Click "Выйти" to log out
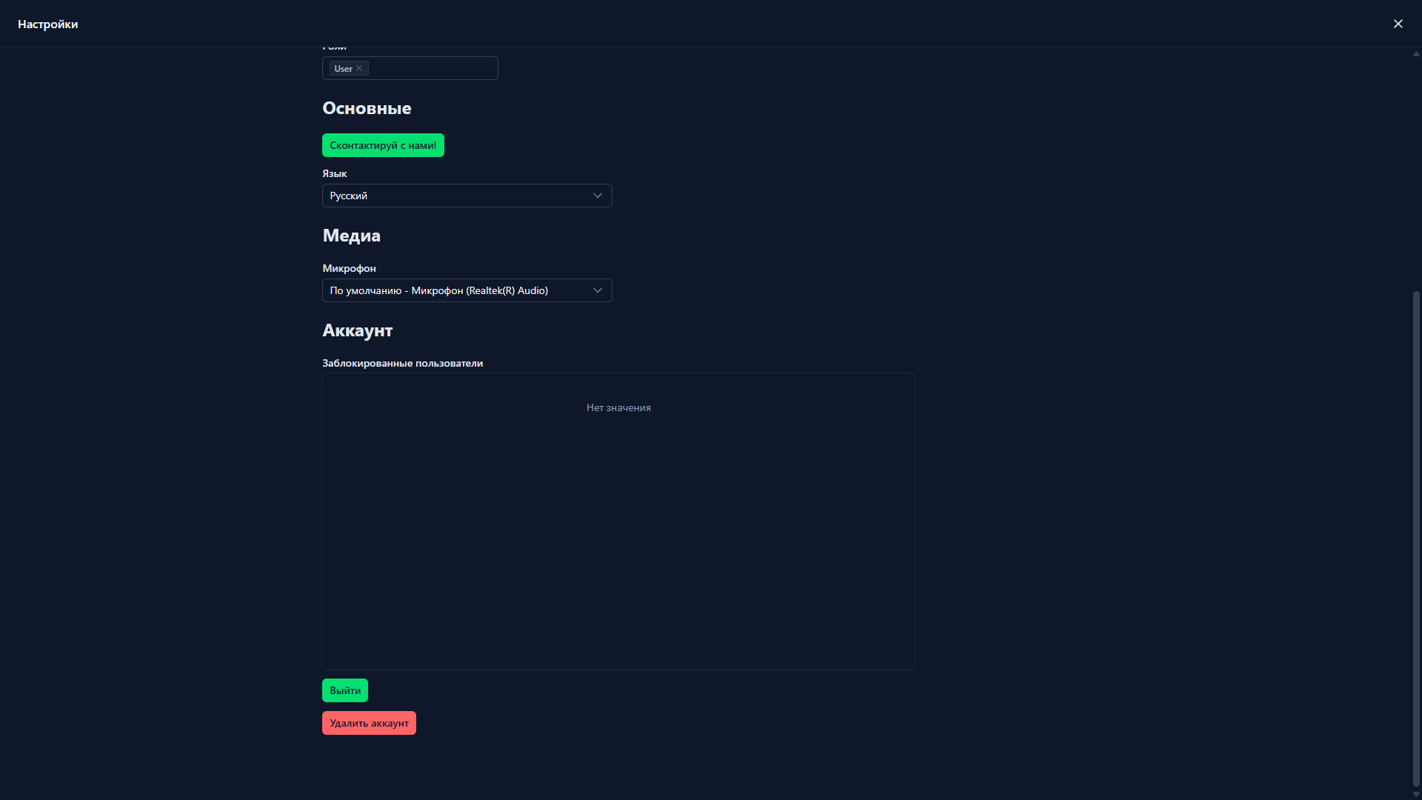The height and width of the screenshot is (800, 1422). (344, 690)
